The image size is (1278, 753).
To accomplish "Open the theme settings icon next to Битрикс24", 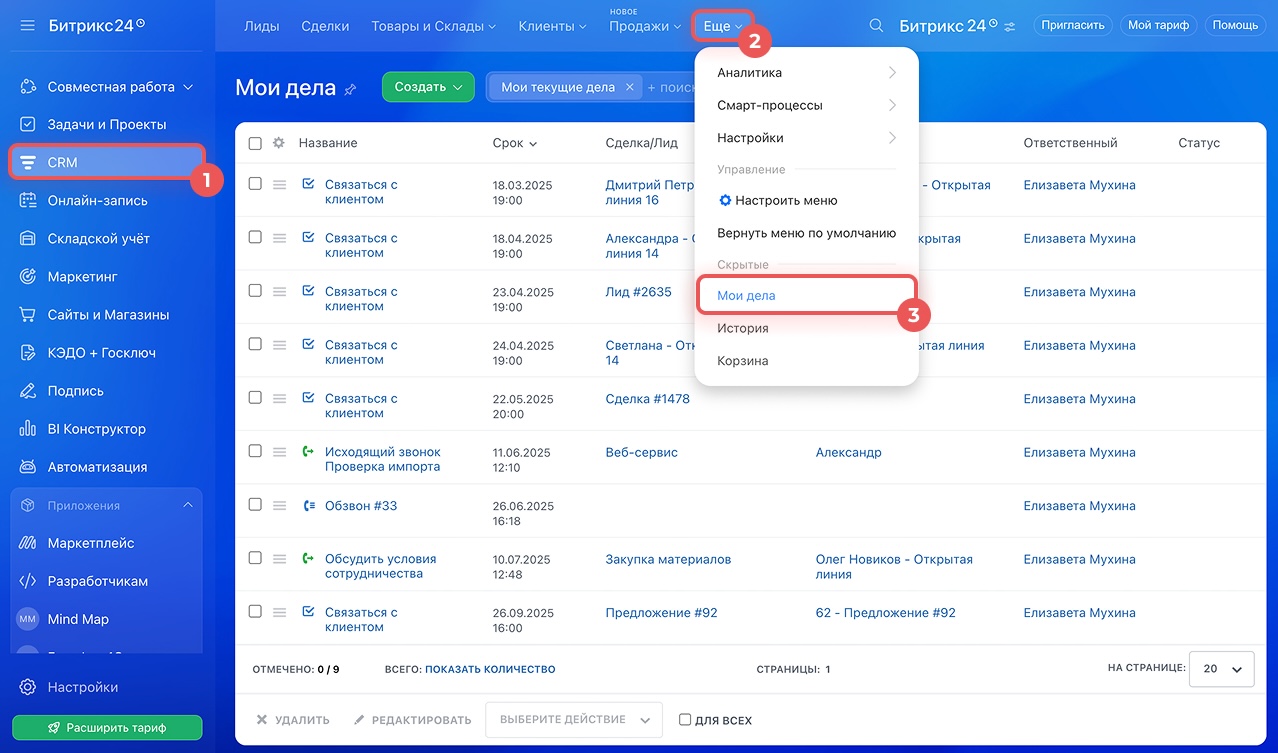I will pos(1009,27).
